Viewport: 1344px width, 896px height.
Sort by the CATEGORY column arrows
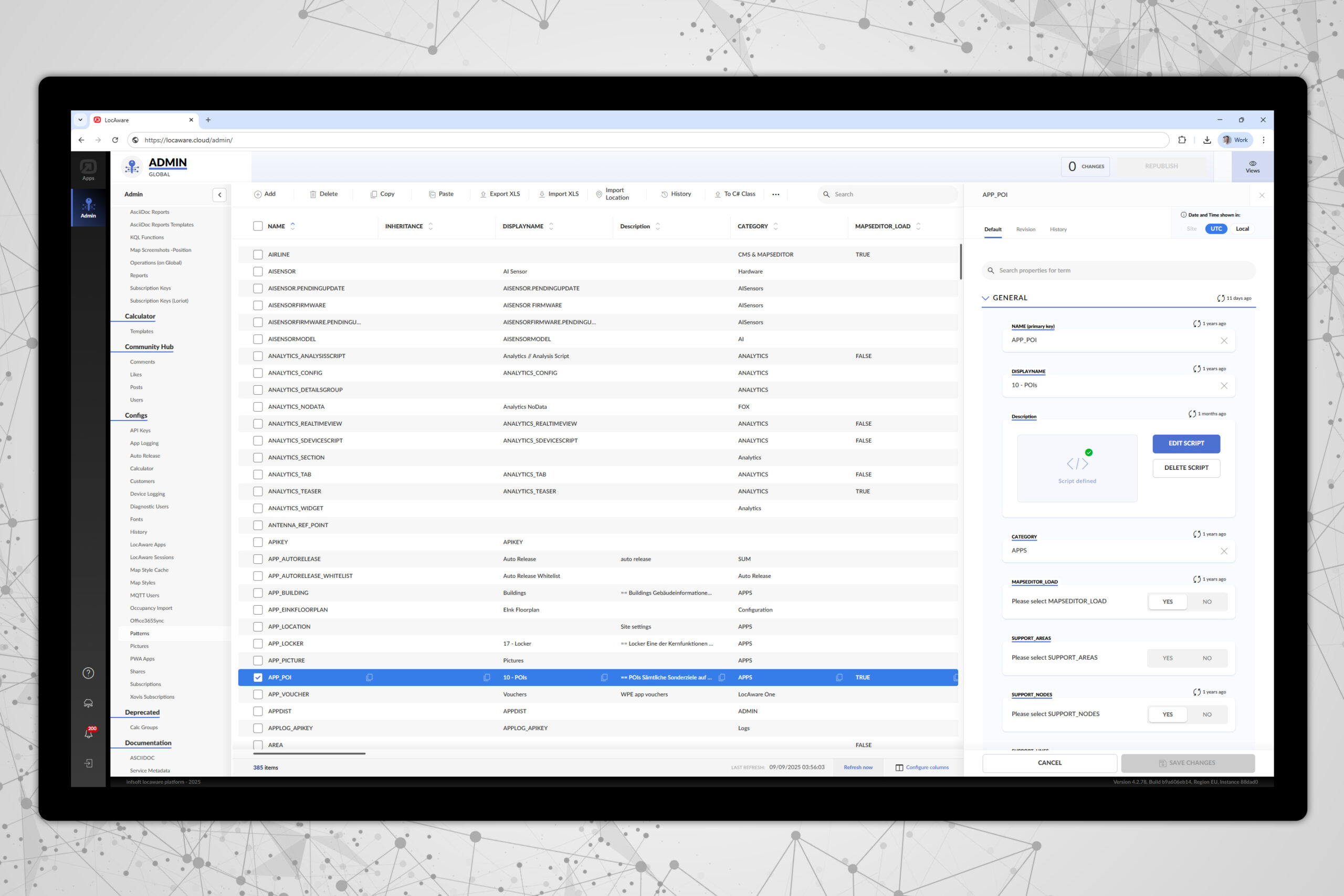(775, 226)
